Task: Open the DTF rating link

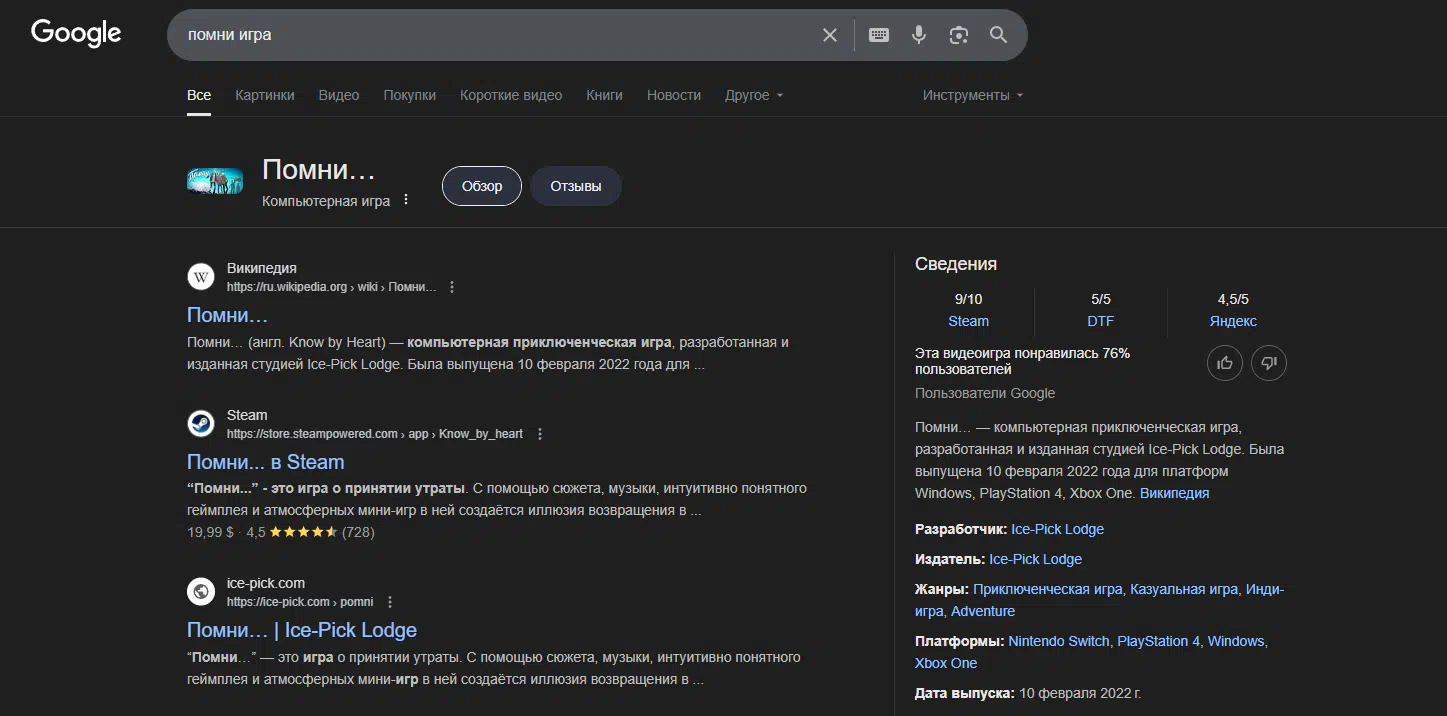Action: pyautogui.click(x=1101, y=321)
